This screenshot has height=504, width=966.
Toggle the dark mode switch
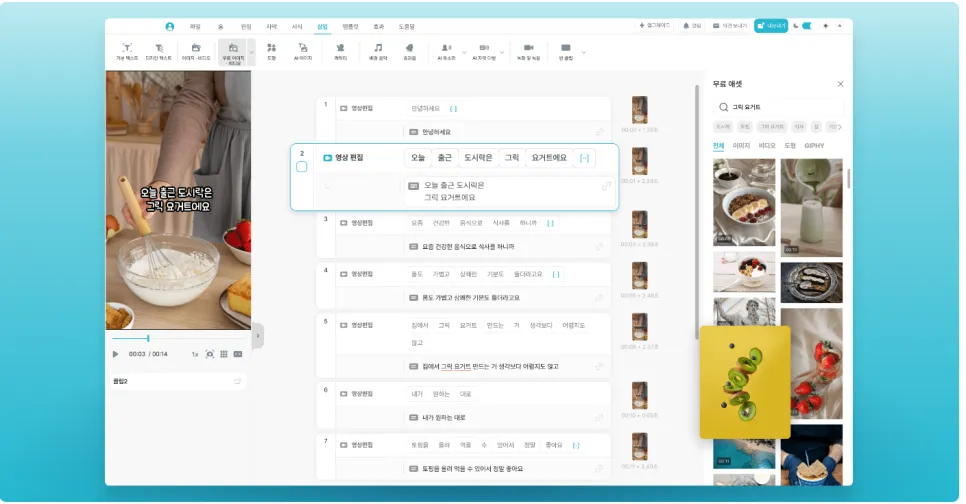806,26
